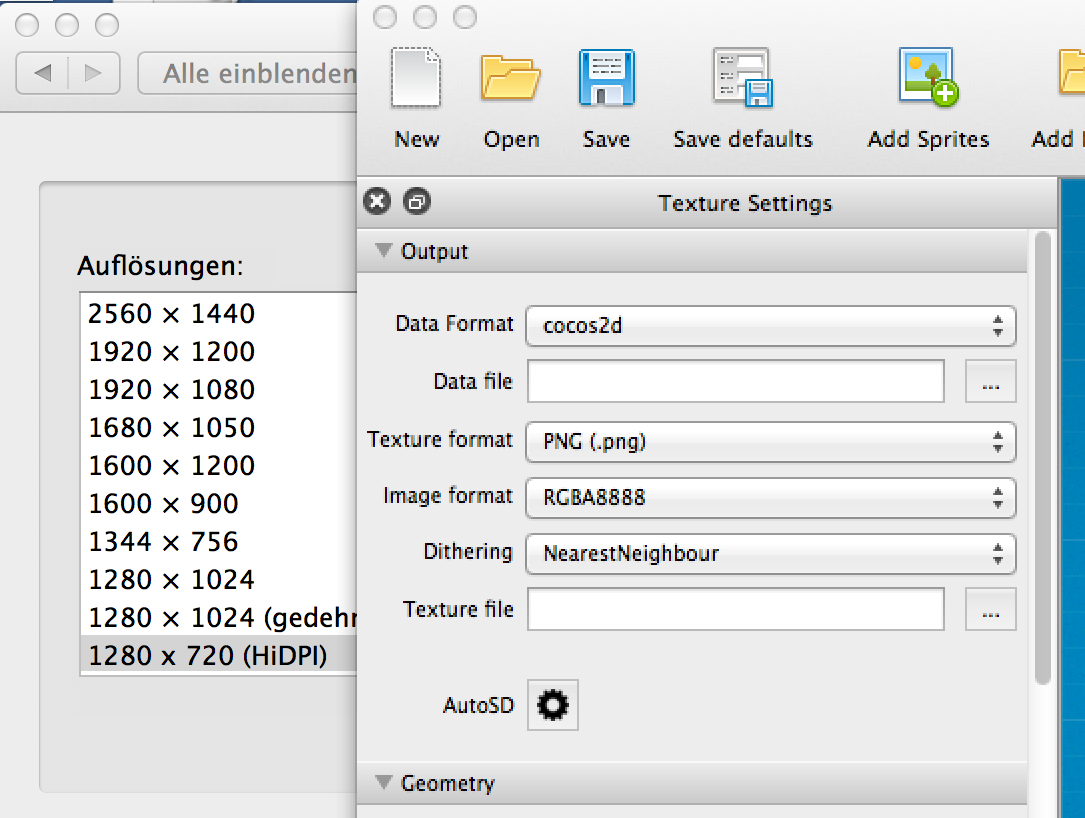The height and width of the screenshot is (818, 1085).
Task: Collapse the Geometry section
Action: click(x=383, y=783)
